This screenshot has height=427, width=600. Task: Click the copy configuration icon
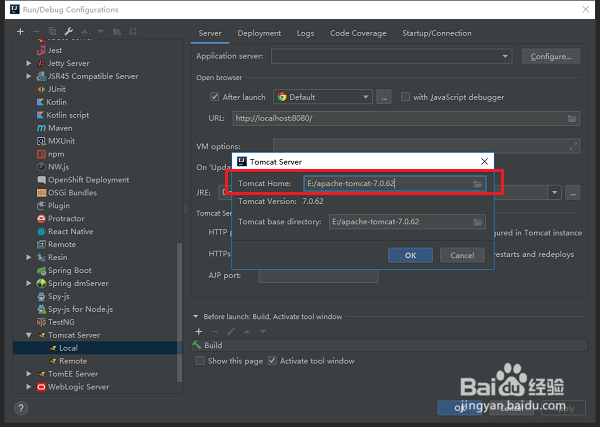point(52,31)
